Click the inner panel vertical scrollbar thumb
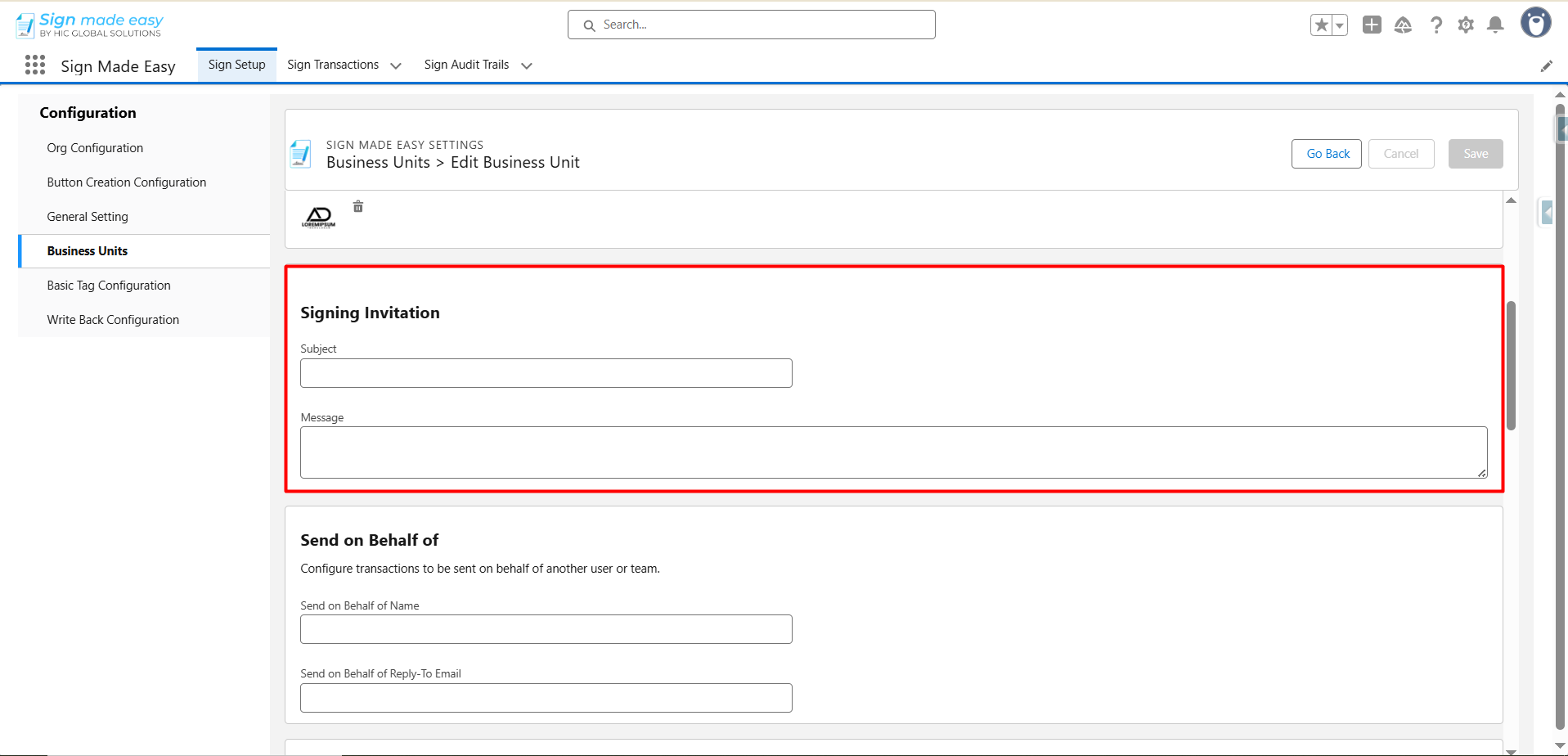 click(1511, 365)
